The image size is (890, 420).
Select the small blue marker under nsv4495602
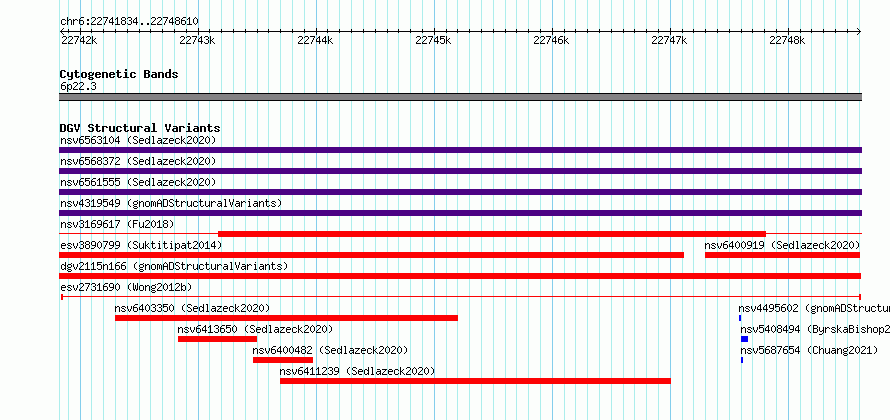pos(740,318)
